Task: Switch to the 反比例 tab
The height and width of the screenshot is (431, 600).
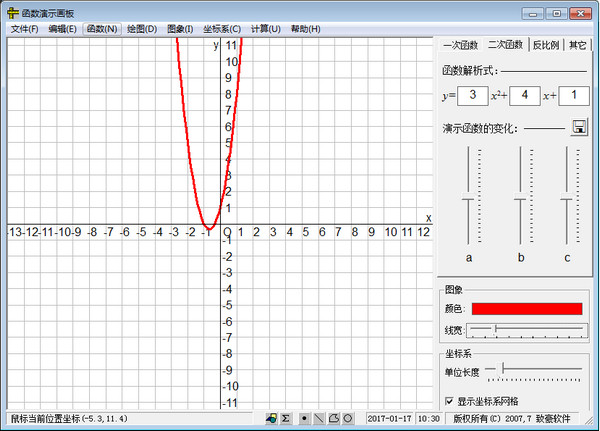Action: coord(546,45)
